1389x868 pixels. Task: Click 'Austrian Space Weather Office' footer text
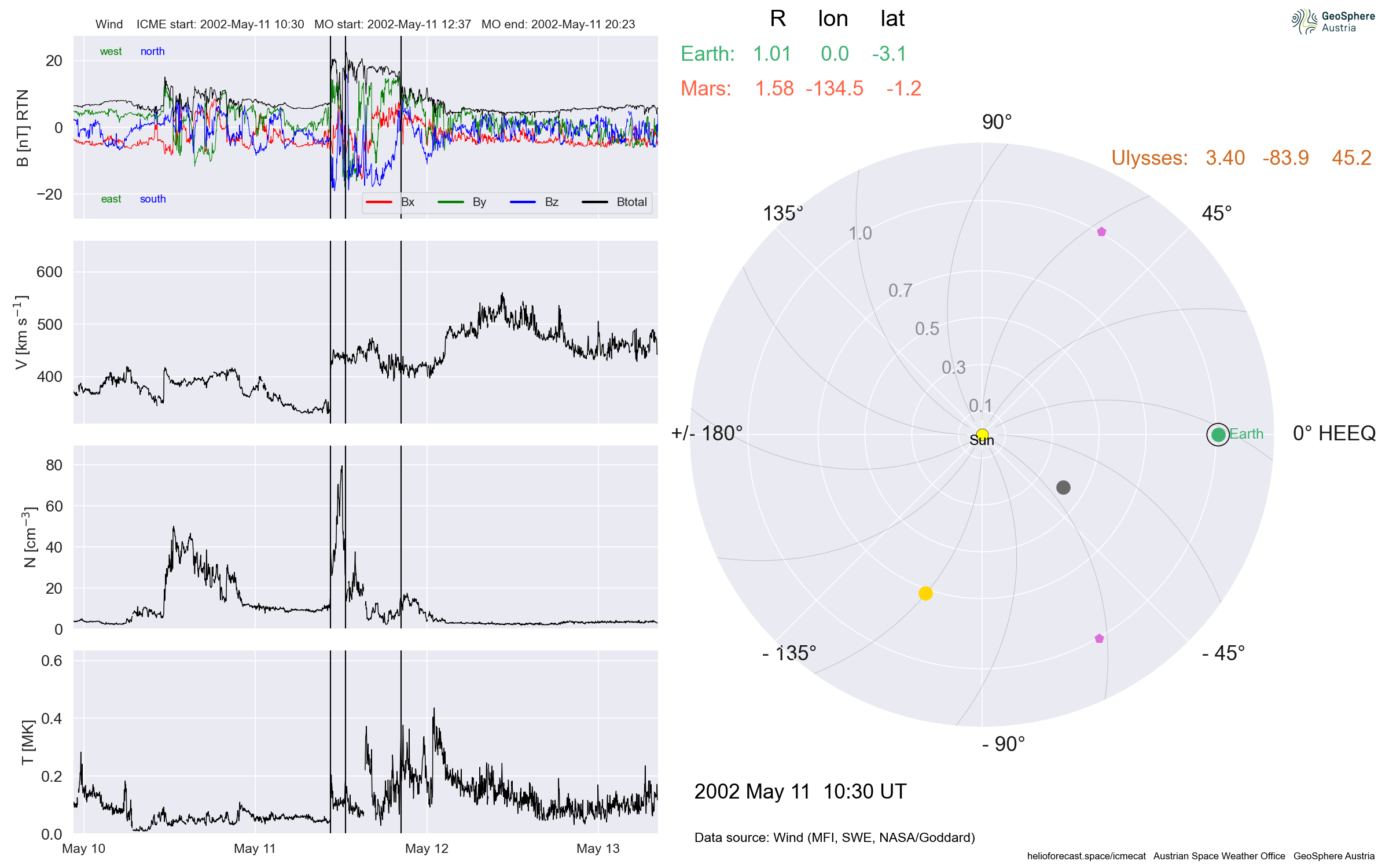[x=1219, y=856]
